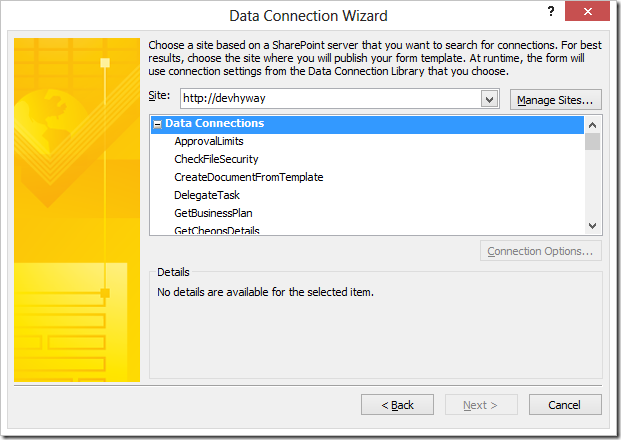Select CheckFileSecurity connection
This screenshot has width=621, height=440.
[x=216, y=159]
